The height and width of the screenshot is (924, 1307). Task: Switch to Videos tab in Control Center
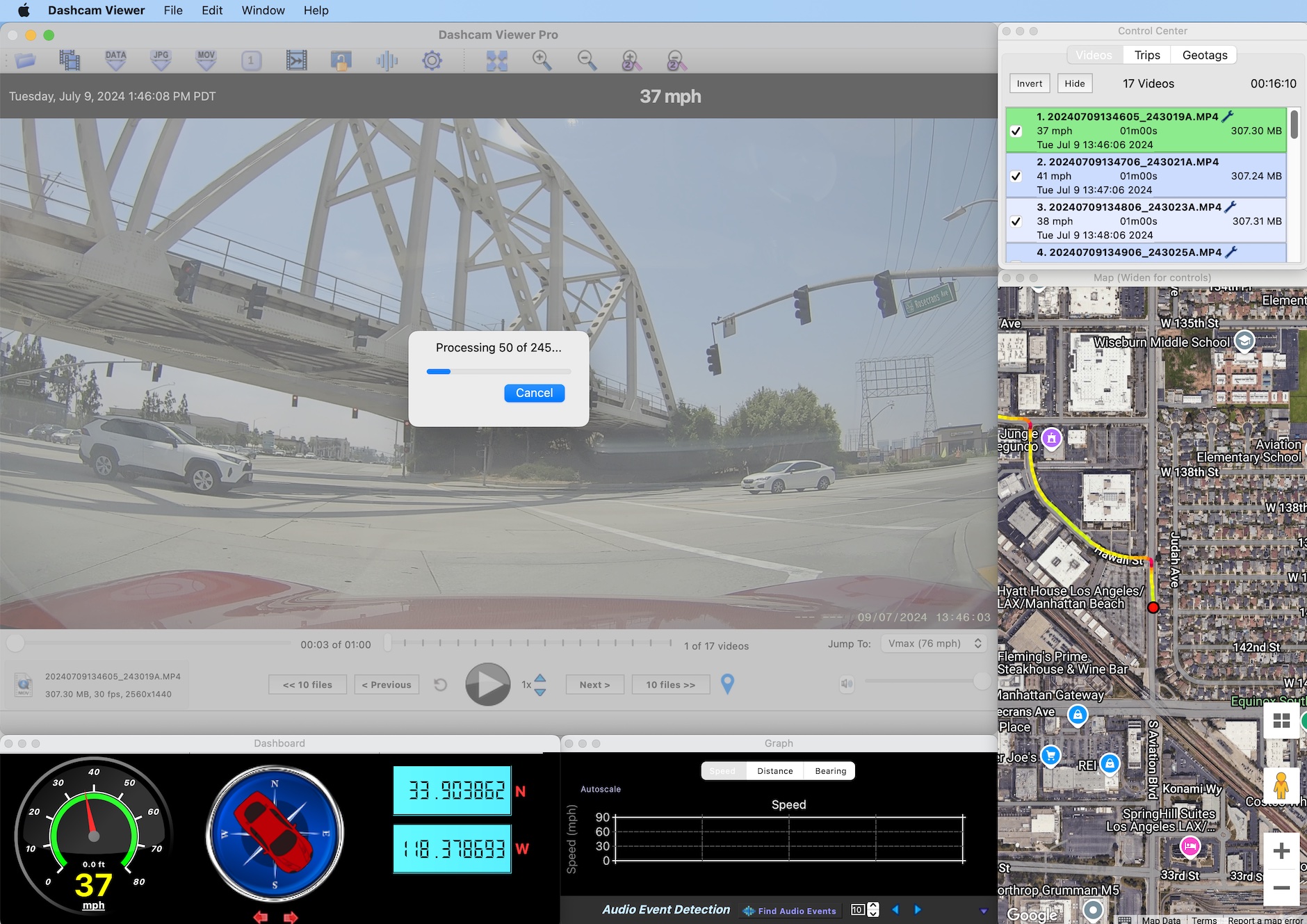(1094, 55)
